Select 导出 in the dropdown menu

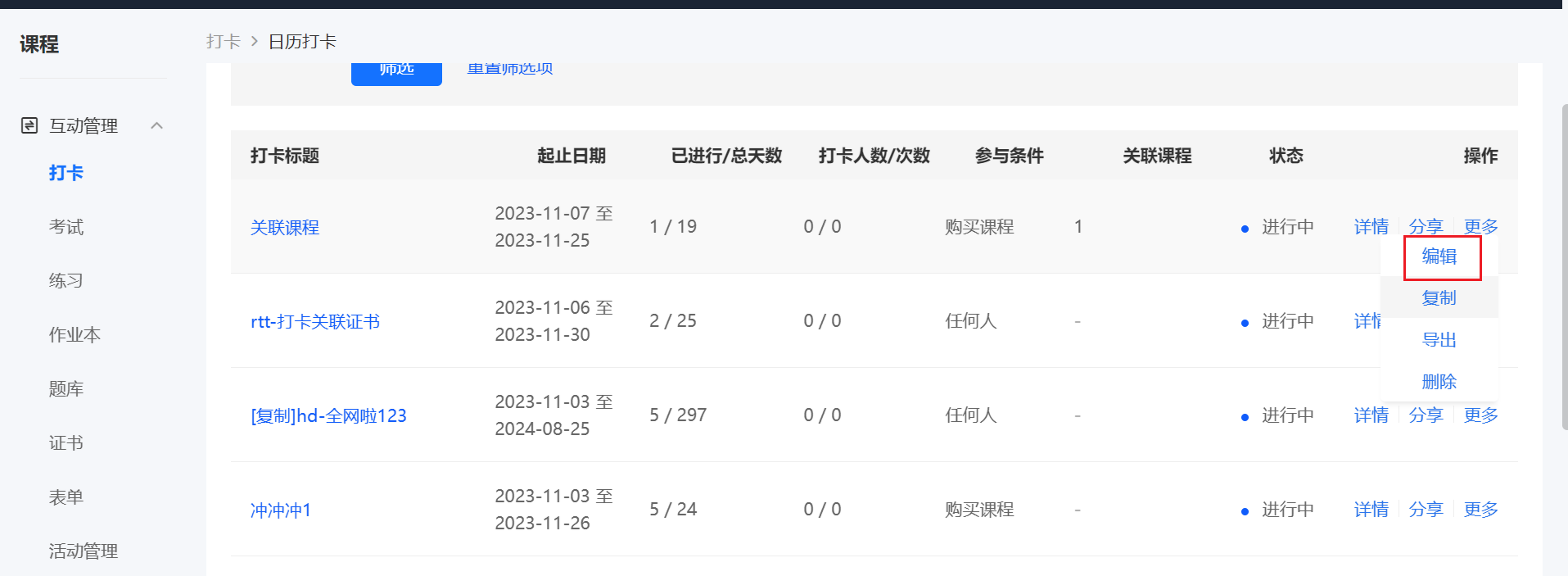tap(1439, 340)
